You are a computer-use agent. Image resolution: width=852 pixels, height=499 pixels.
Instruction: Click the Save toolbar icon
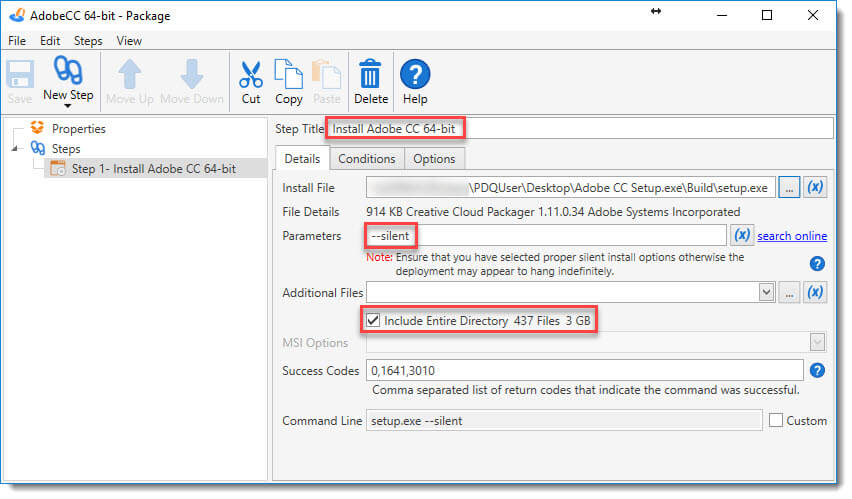pos(20,75)
